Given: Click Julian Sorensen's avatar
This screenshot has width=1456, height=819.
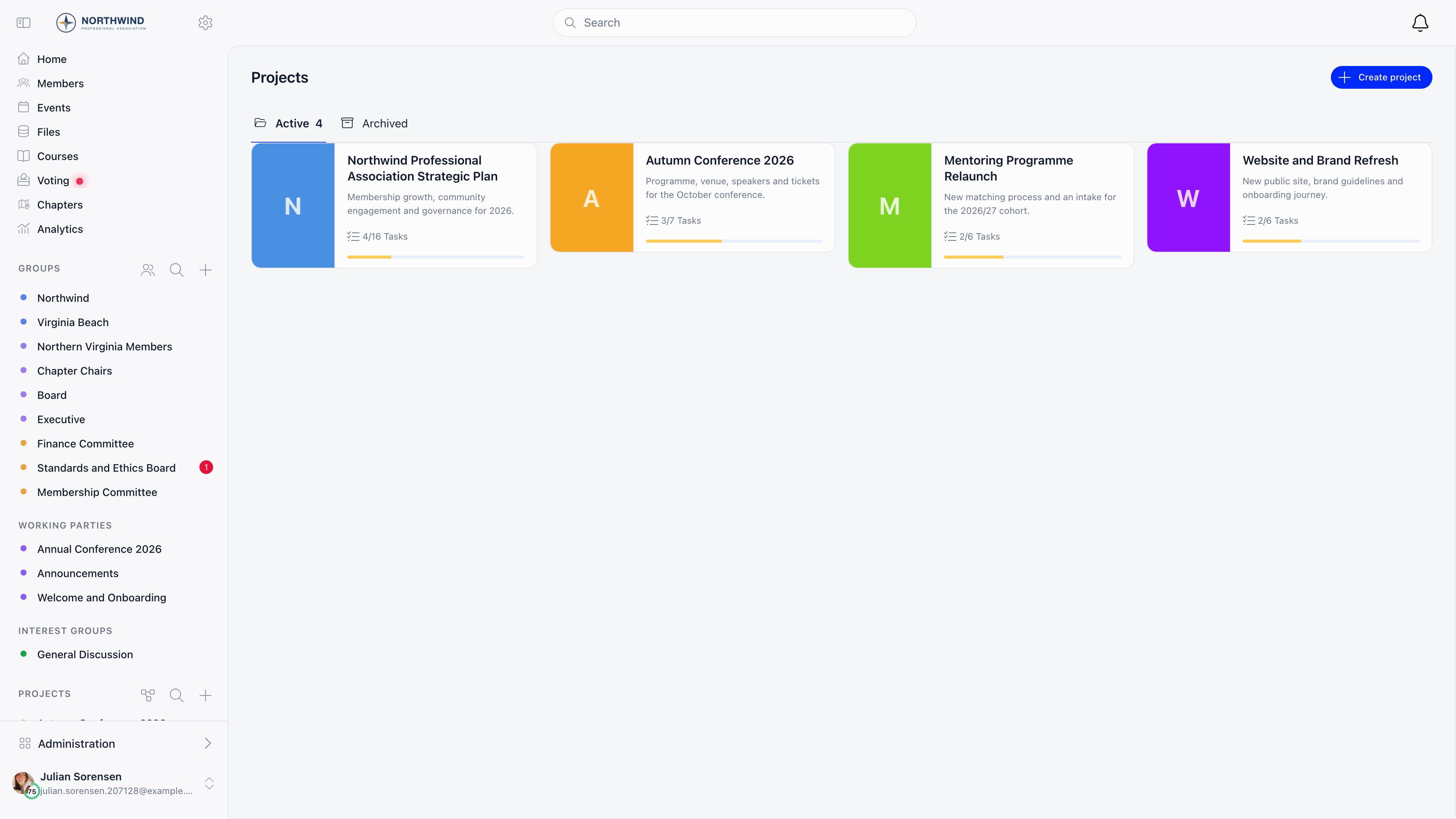Looking at the screenshot, I should tap(24, 783).
